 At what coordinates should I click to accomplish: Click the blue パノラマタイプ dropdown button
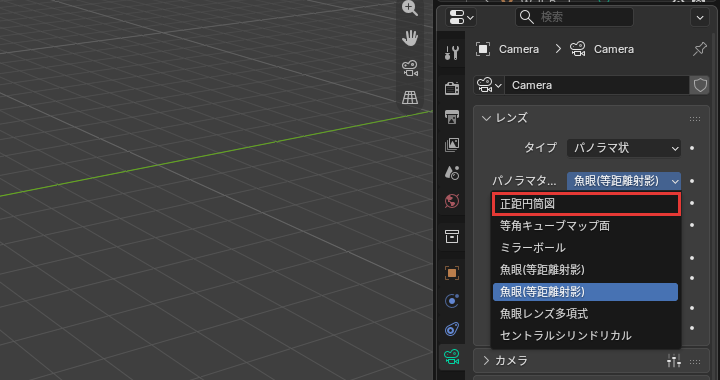point(624,181)
